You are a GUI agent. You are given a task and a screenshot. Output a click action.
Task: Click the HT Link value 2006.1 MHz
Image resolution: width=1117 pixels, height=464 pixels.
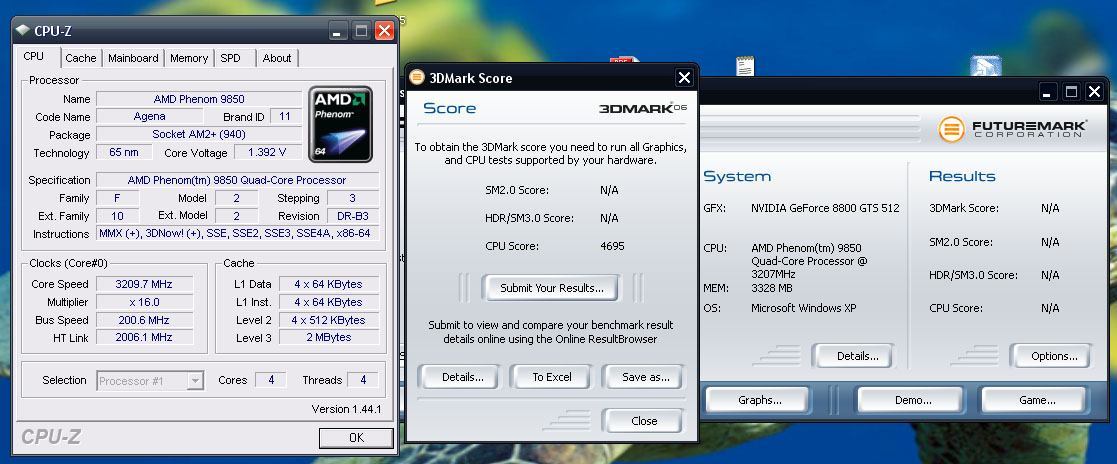click(x=147, y=338)
